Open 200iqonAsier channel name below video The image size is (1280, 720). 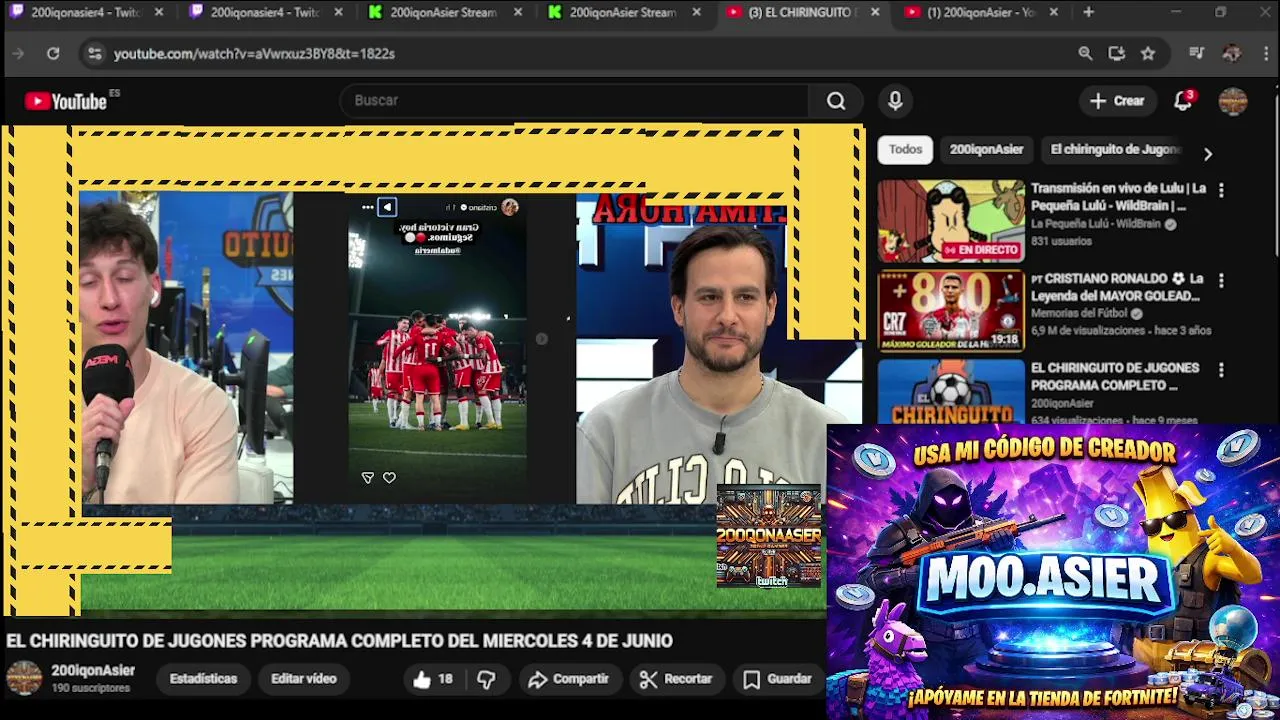(x=93, y=671)
